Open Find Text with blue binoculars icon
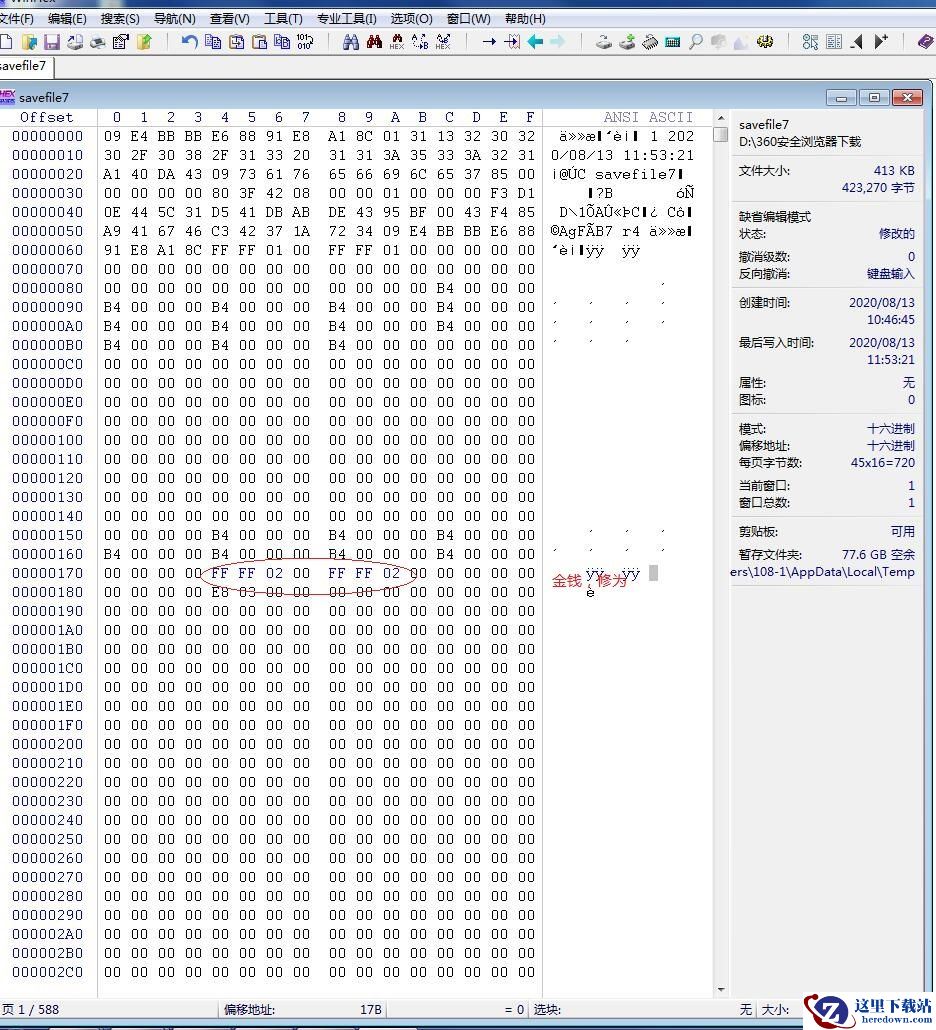Viewport: 936px width, 1030px height. click(x=351, y=42)
